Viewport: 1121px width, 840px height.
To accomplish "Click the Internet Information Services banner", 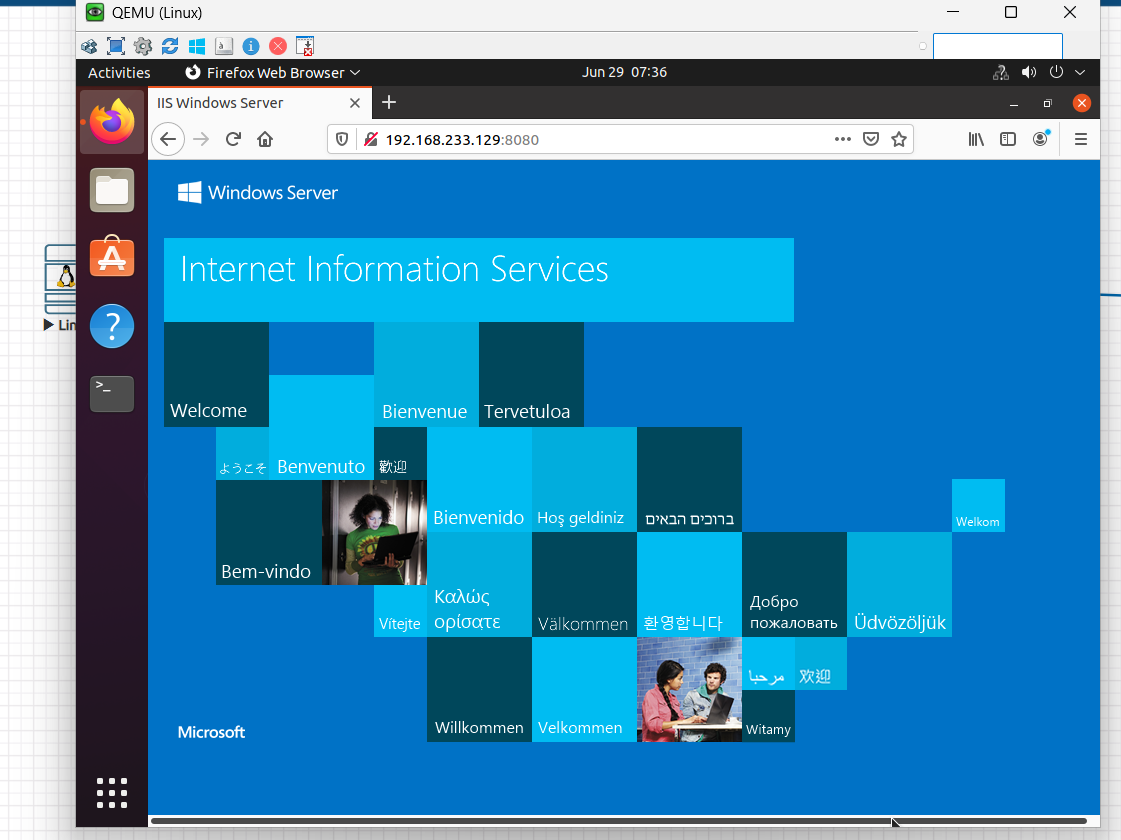I will (479, 280).
